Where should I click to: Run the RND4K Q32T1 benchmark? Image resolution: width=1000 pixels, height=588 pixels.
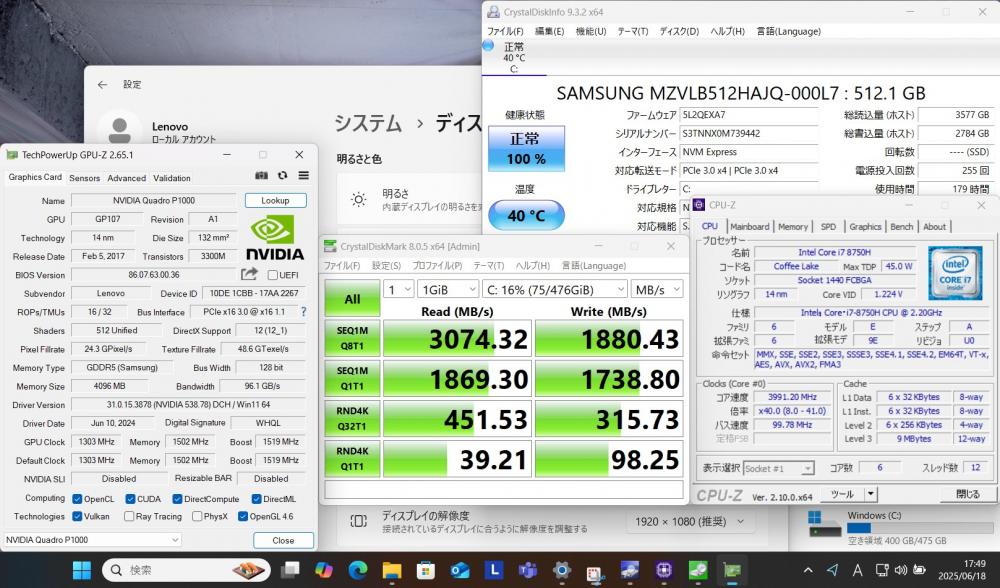click(352, 418)
